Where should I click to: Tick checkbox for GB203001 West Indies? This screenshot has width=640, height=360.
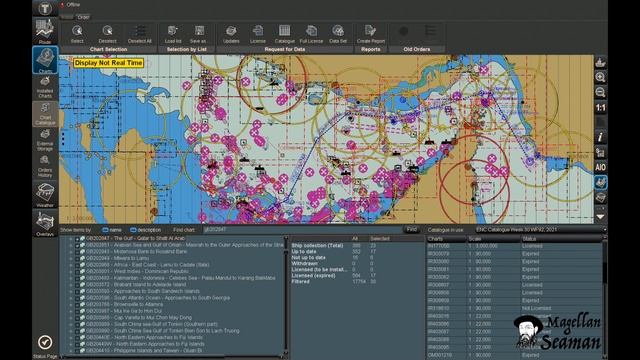(x=77, y=271)
